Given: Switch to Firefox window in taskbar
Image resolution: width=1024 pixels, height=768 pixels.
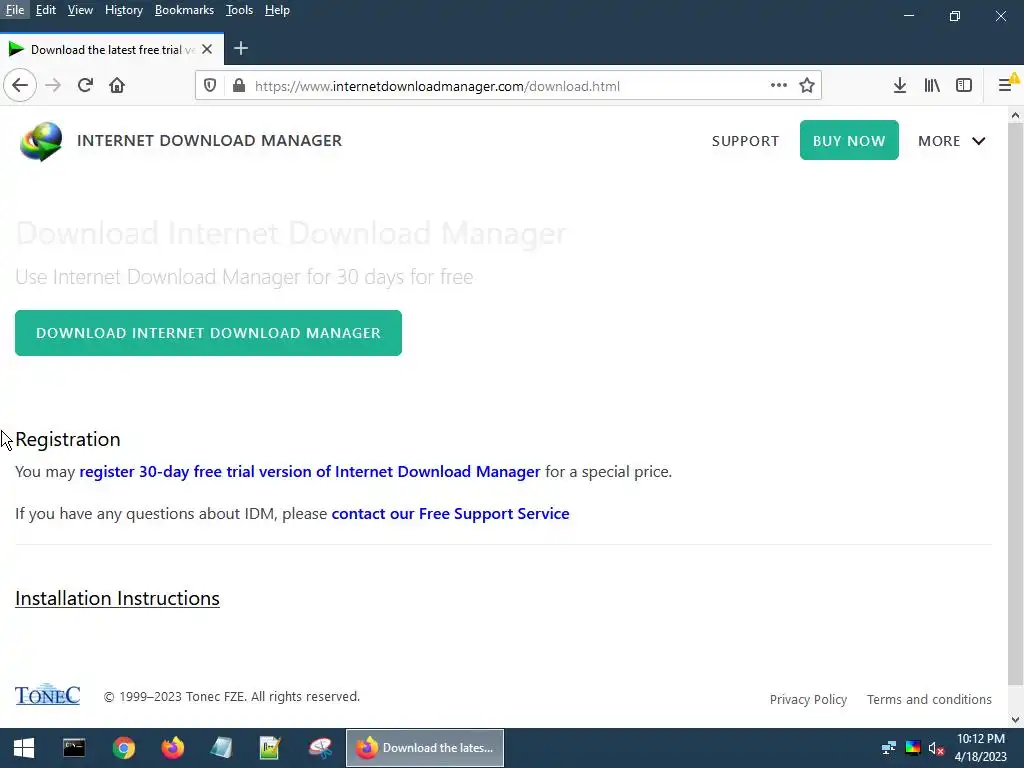Looking at the screenshot, I should [424, 748].
